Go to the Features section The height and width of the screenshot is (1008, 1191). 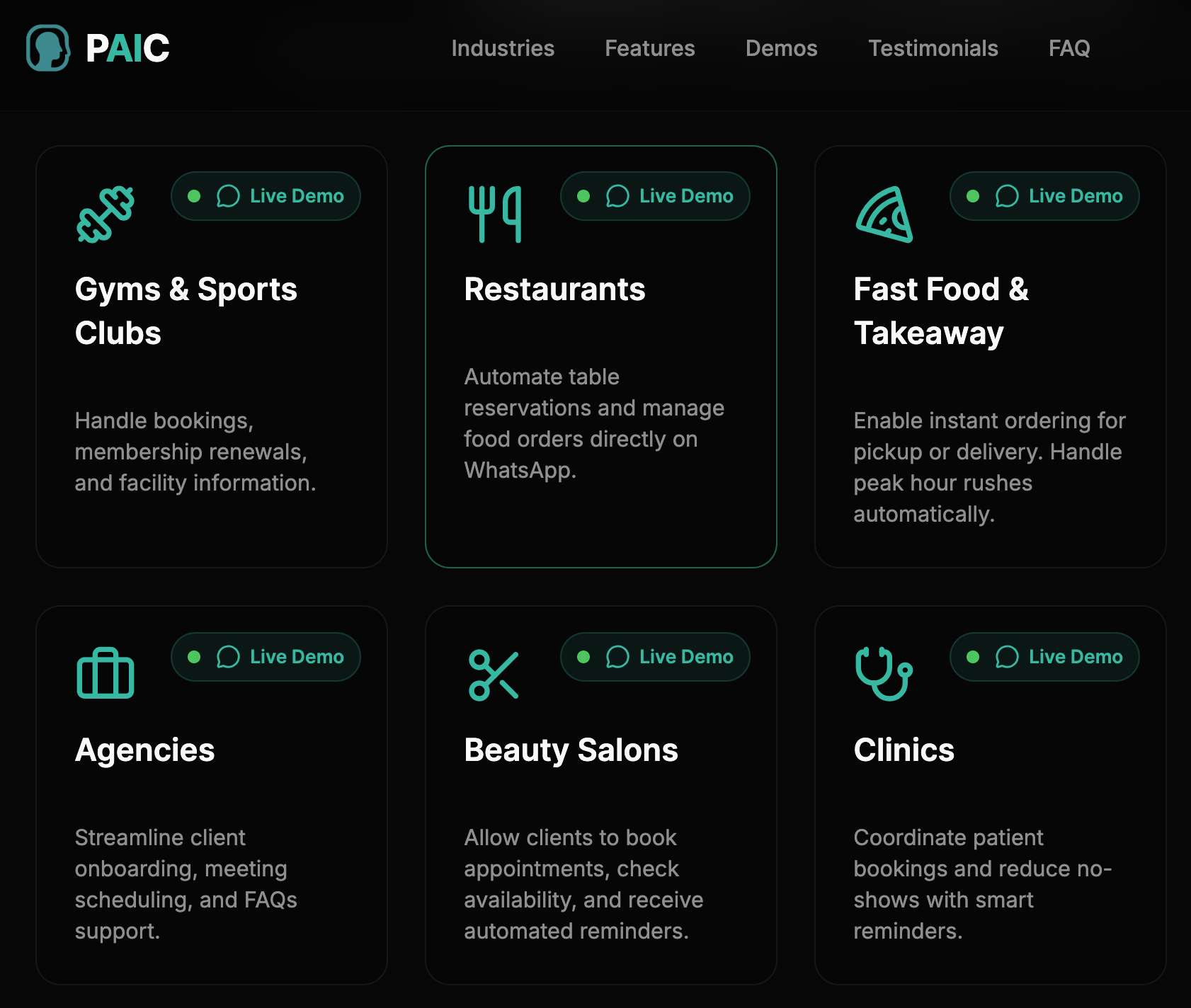tap(649, 49)
